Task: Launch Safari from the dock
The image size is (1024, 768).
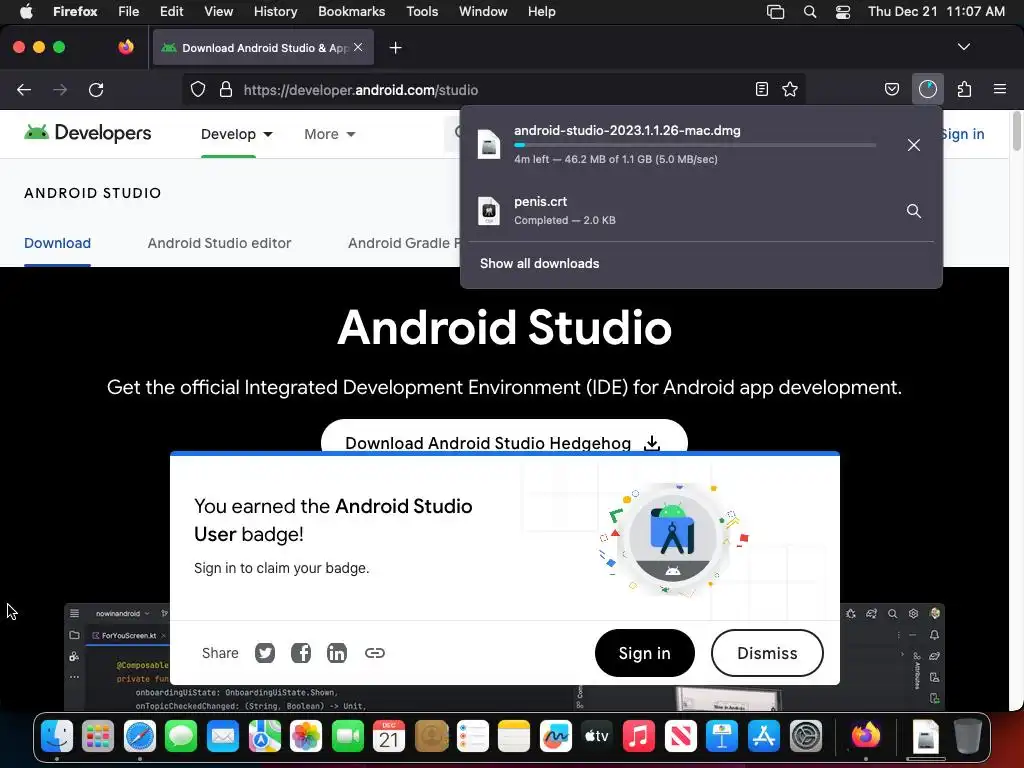Action: 140,737
